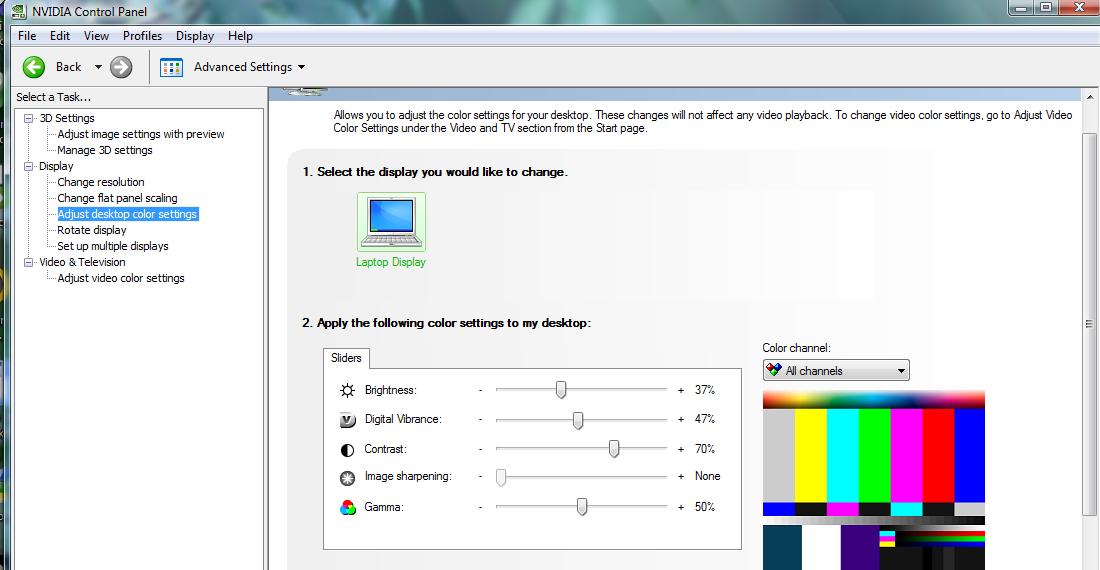Click the Gamma 50% value
This screenshot has width=1100, height=570.
click(705, 507)
